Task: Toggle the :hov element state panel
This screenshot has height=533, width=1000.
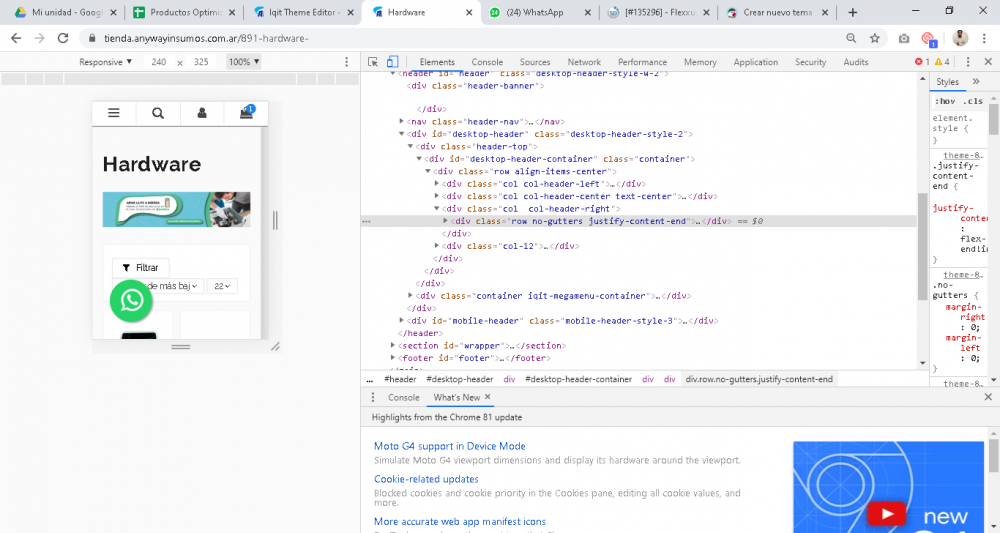Action: click(x=944, y=101)
